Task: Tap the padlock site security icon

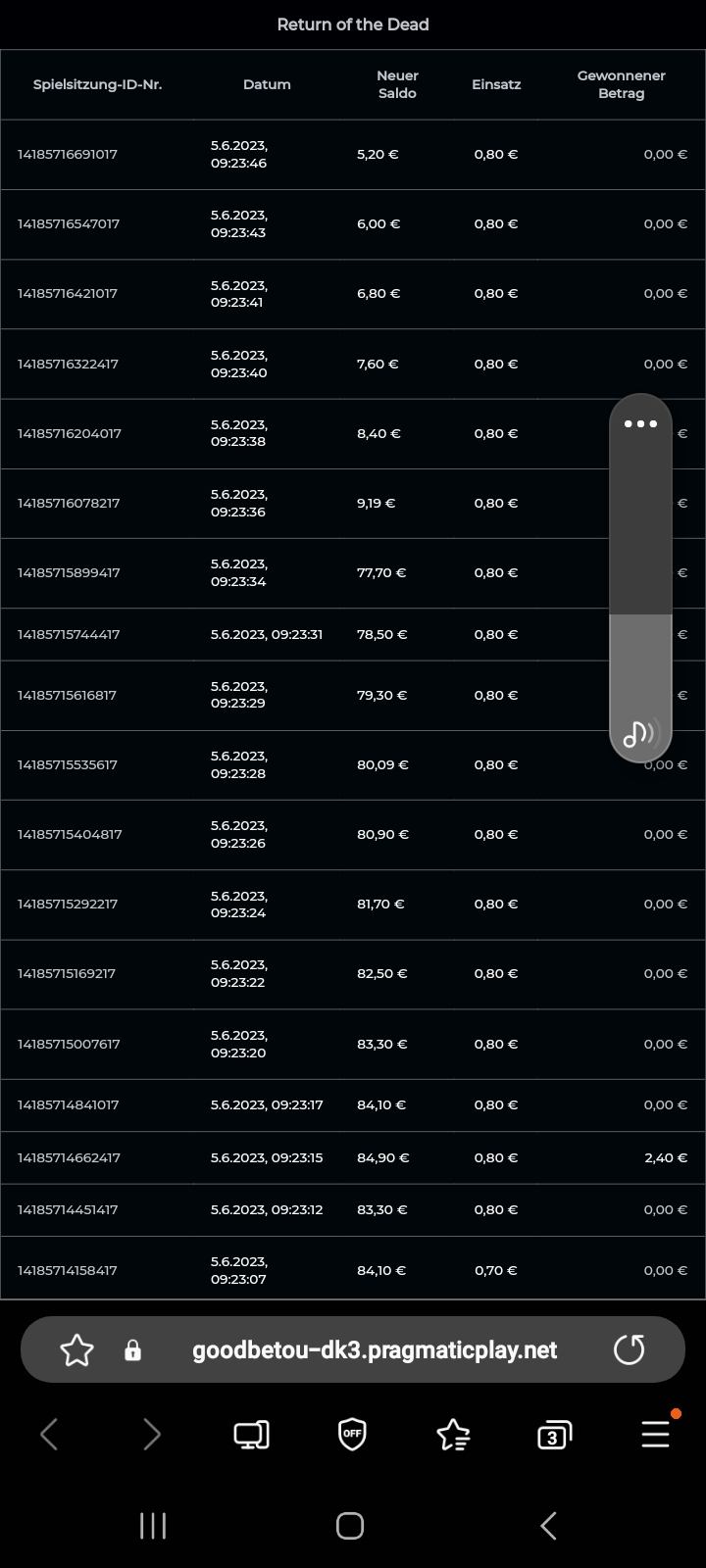Action: click(x=132, y=1350)
